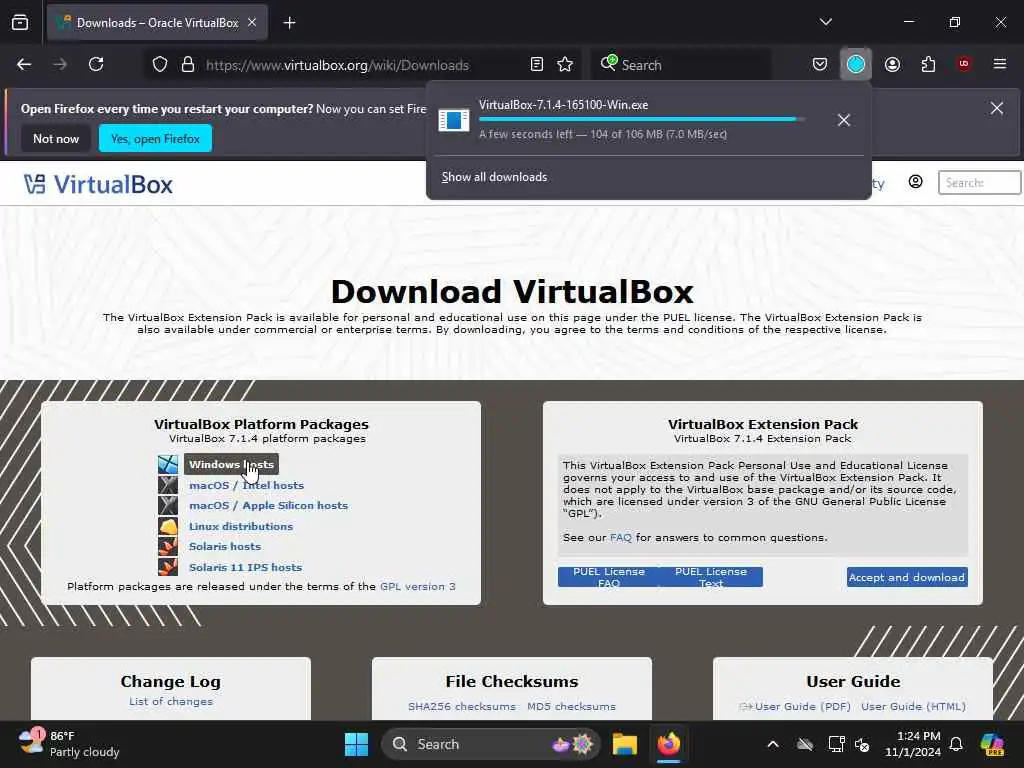Image resolution: width=1024 pixels, height=768 pixels.
Task: Cancel the VirtualBox-7.1.4 download
Action: click(x=844, y=120)
